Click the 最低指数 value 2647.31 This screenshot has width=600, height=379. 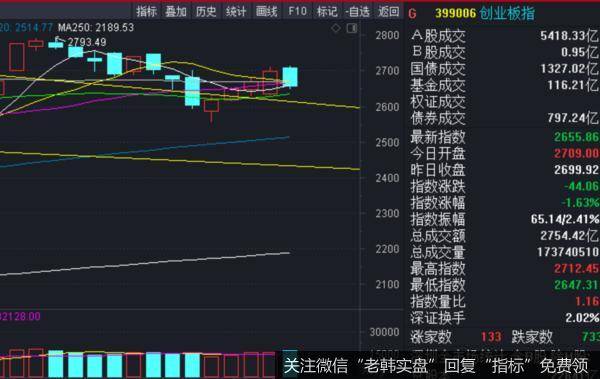click(x=576, y=285)
